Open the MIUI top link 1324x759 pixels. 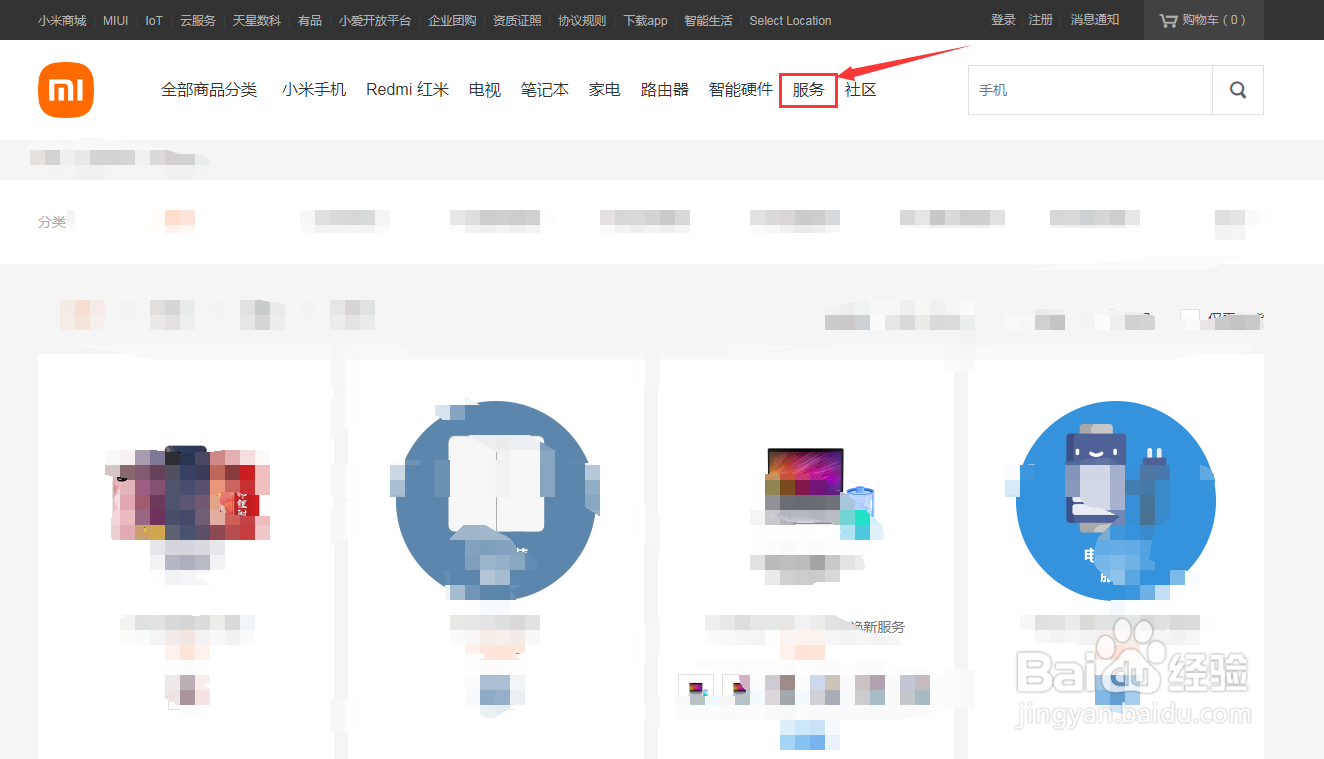pyautogui.click(x=116, y=20)
